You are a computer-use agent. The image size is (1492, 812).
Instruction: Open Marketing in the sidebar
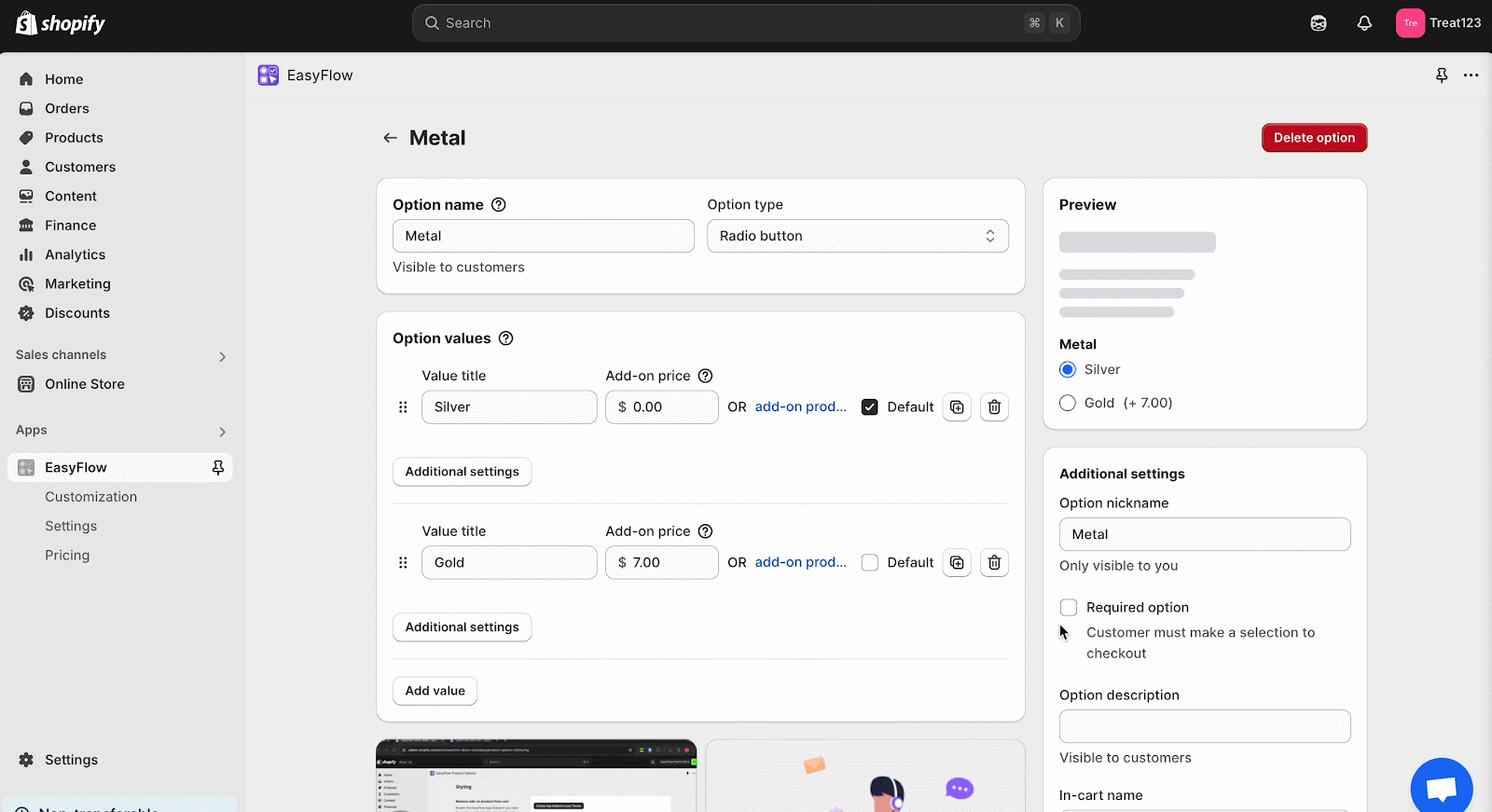77,284
